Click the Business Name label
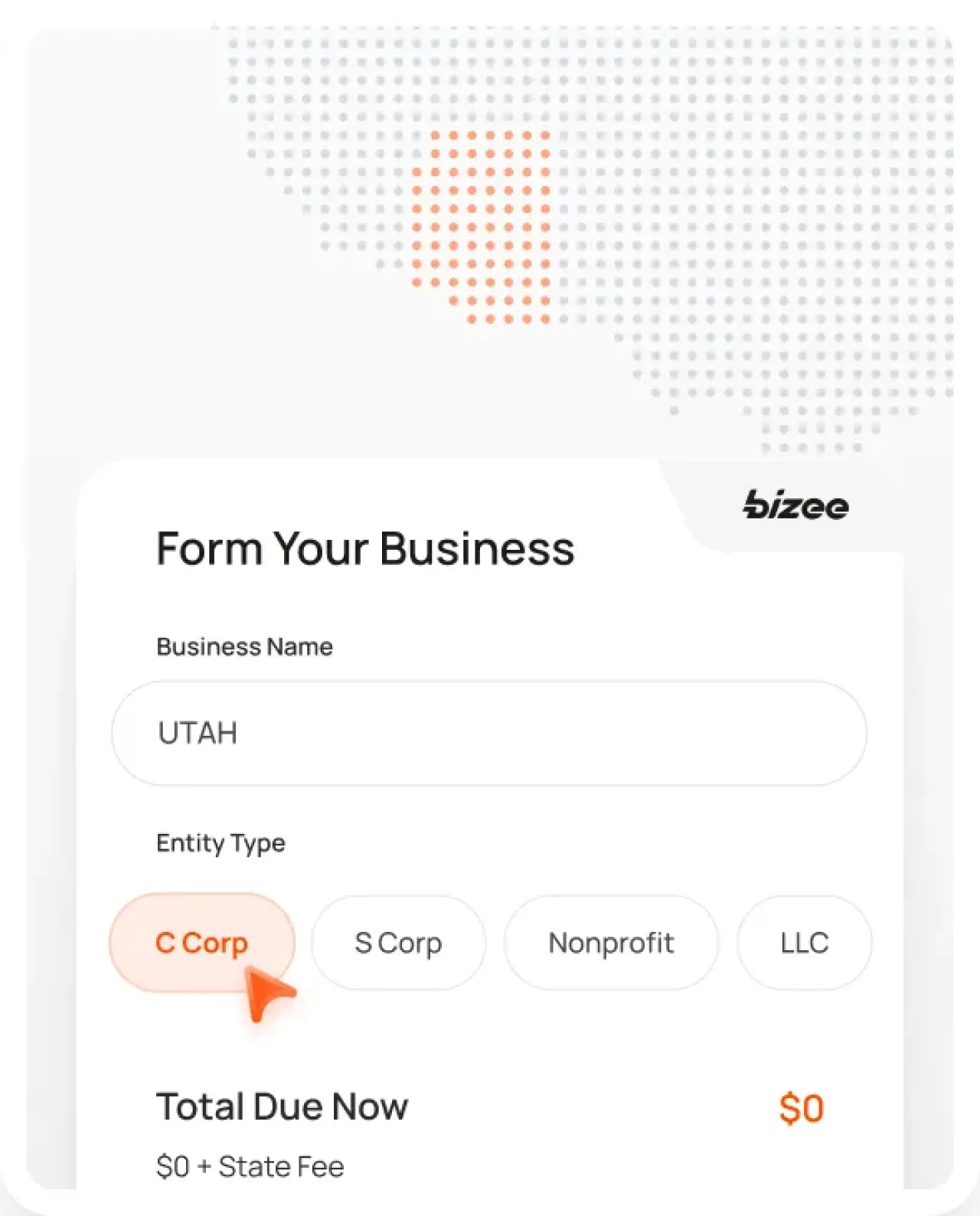Viewport: 980px width, 1216px height. pyautogui.click(x=244, y=646)
